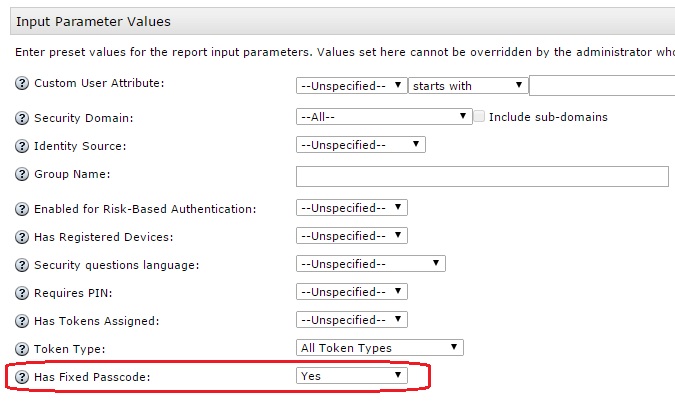The height and width of the screenshot is (402, 675).
Task: Expand Security Domain All dropdown
Action: point(384,117)
